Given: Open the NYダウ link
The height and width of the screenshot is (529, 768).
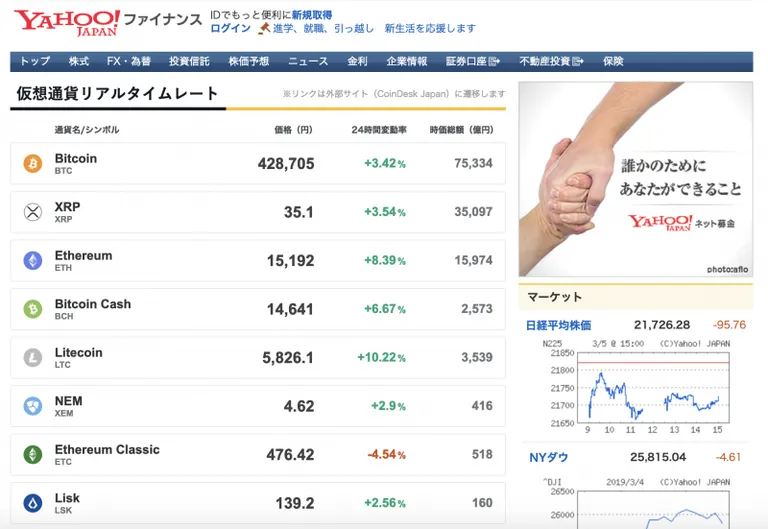Looking at the screenshot, I should (549, 457).
